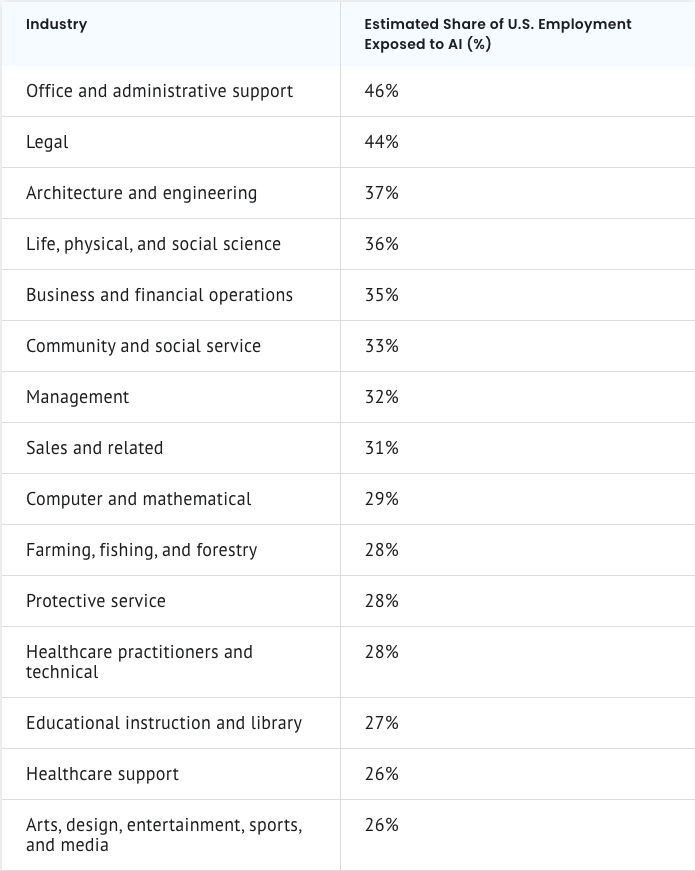Click the Life, physical, and social science cell
The height and width of the screenshot is (871, 695).
click(x=154, y=244)
